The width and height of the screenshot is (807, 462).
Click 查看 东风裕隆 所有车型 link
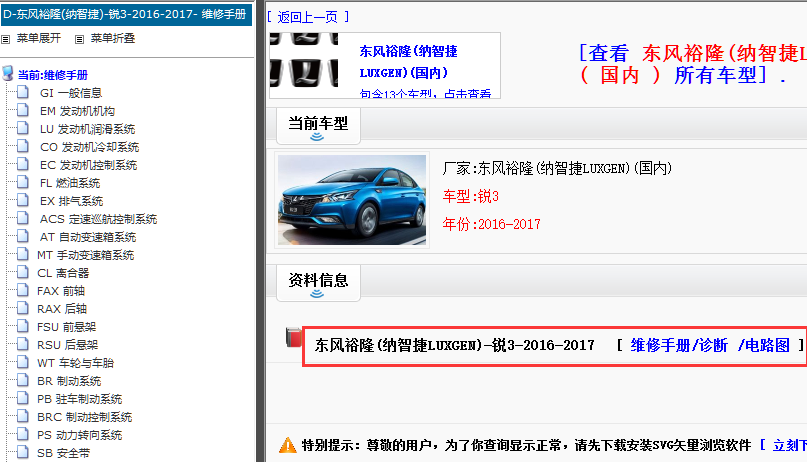pyautogui.click(x=692, y=64)
